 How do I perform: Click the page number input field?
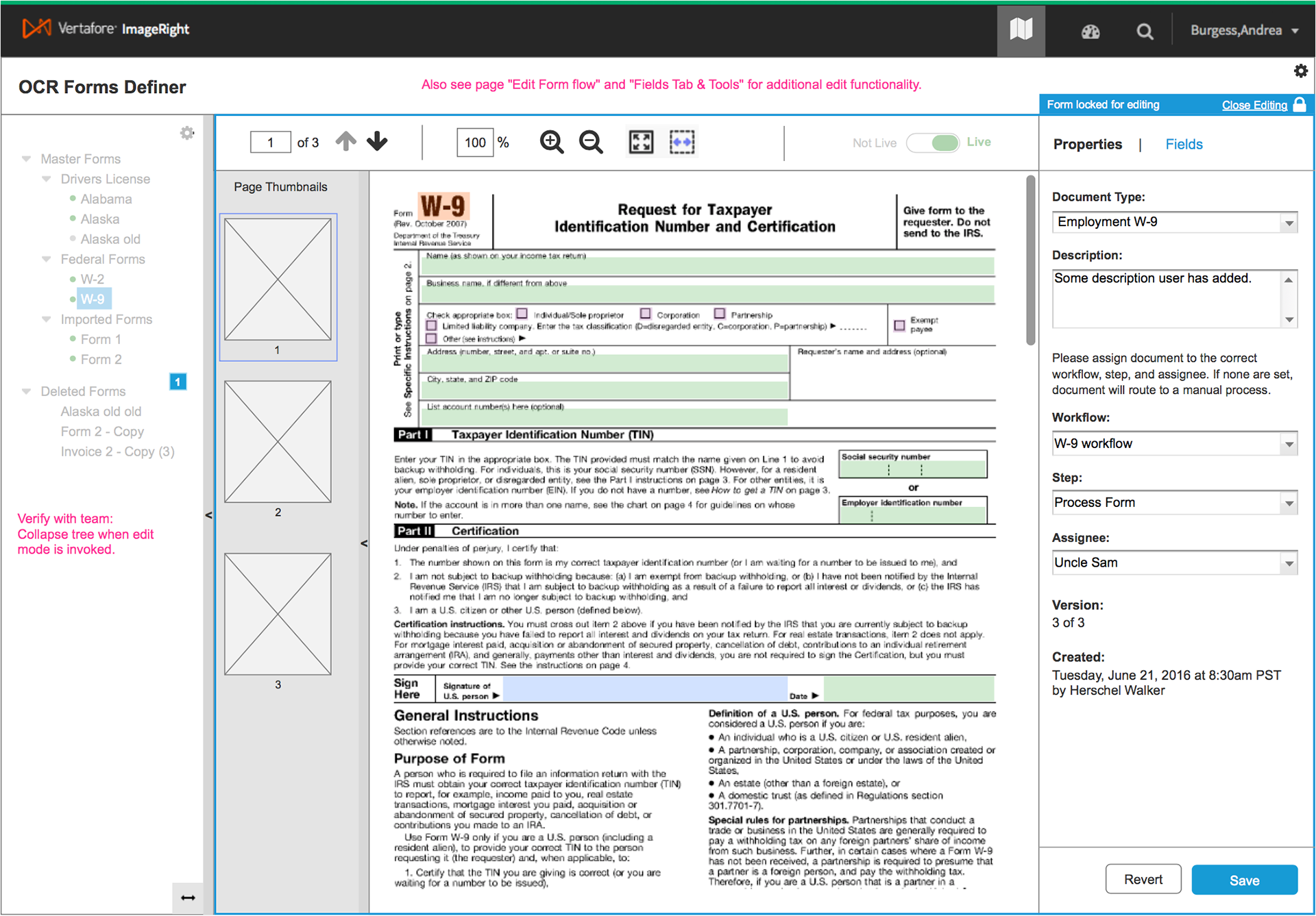(x=270, y=143)
